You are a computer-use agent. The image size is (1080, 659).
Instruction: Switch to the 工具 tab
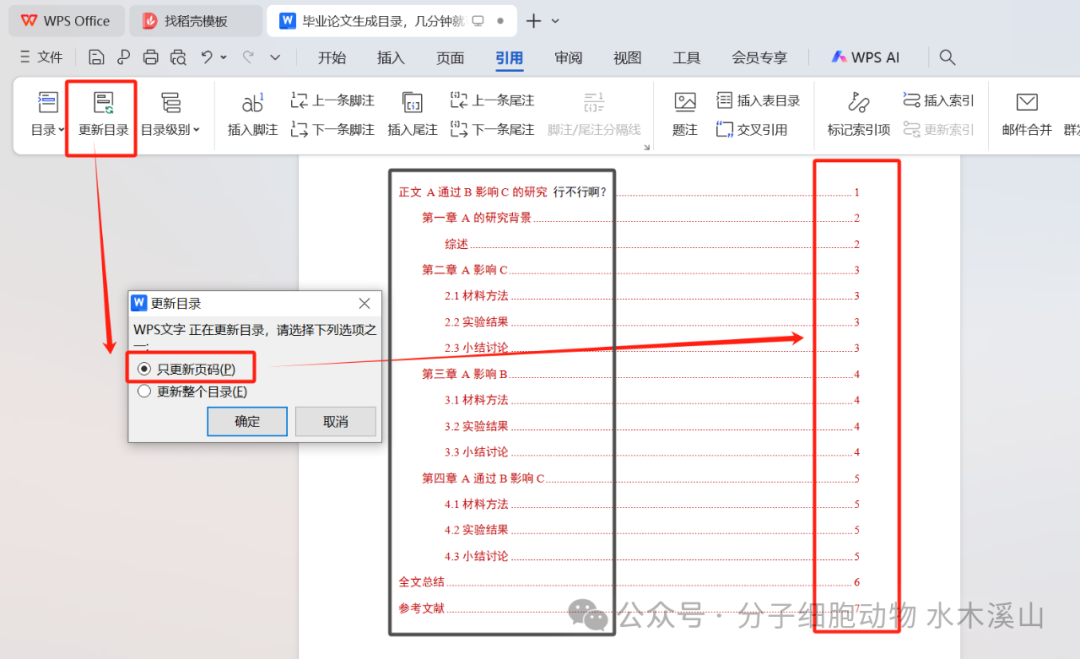click(x=686, y=58)
